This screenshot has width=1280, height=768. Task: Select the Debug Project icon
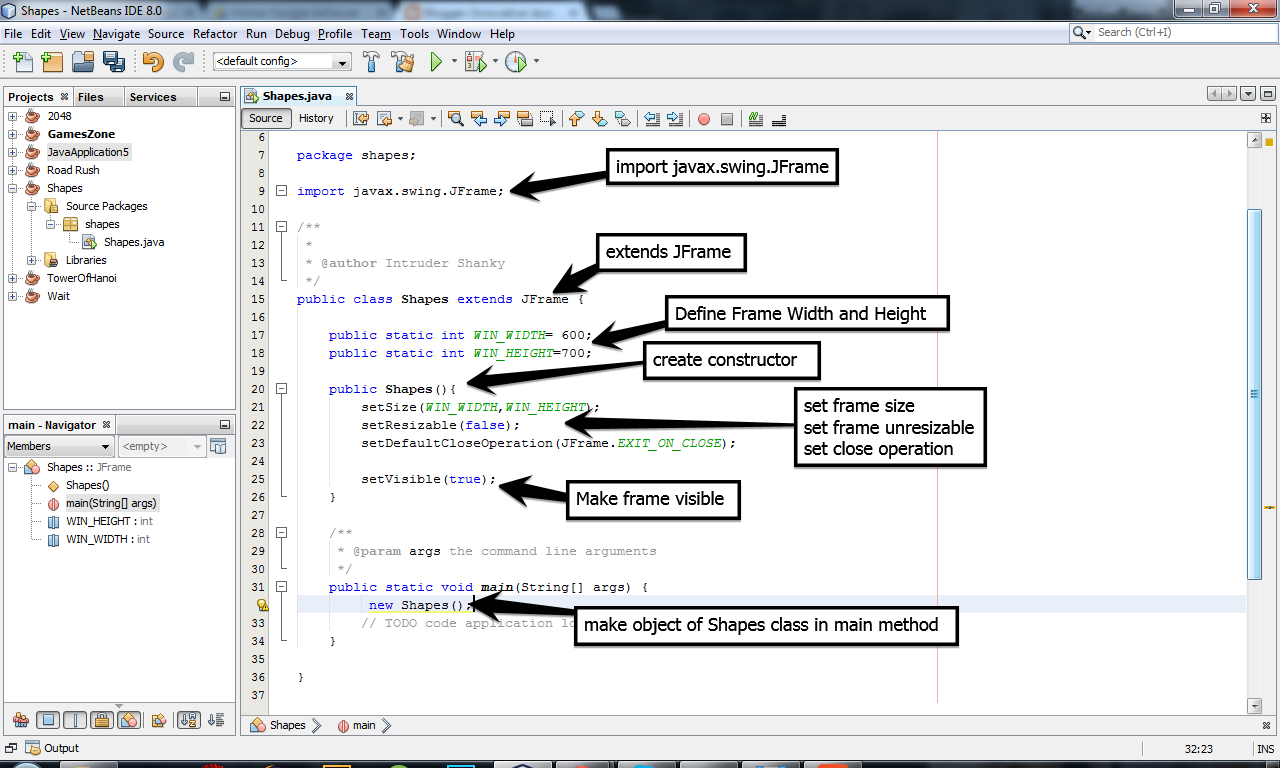click(475, 61)
